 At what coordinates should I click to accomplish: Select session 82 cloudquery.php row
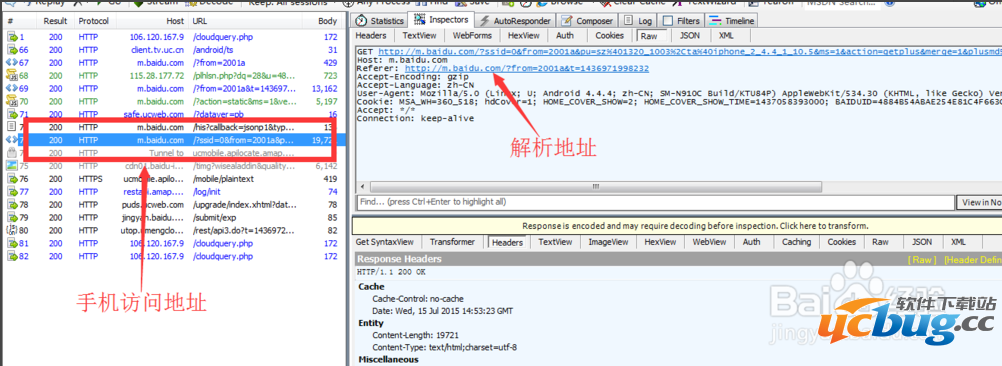click(173, 256)
